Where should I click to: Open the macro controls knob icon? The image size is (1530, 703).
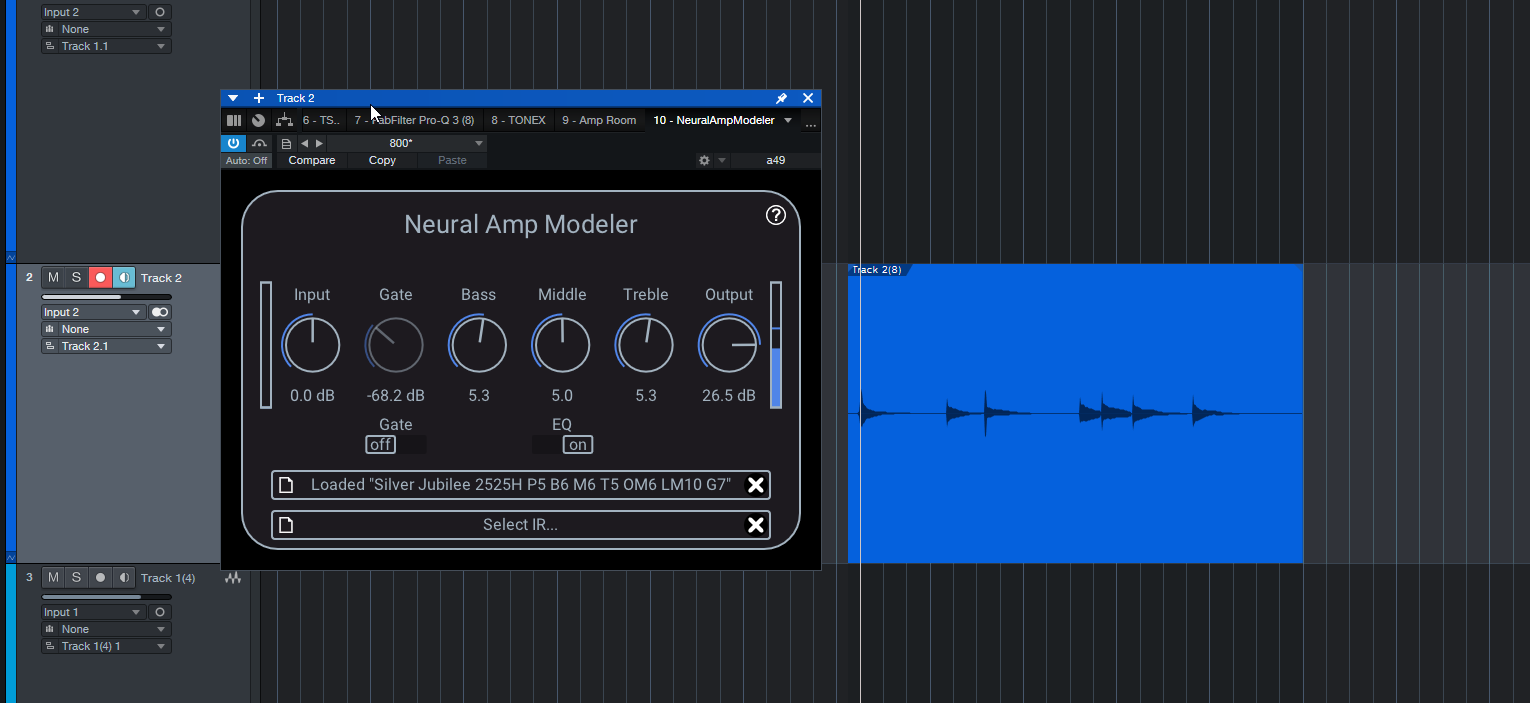coord(258,120)
